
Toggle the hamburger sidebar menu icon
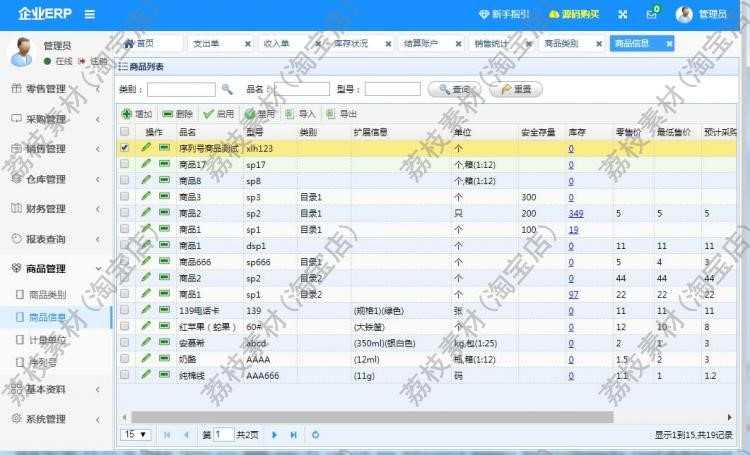pos(89,14)
